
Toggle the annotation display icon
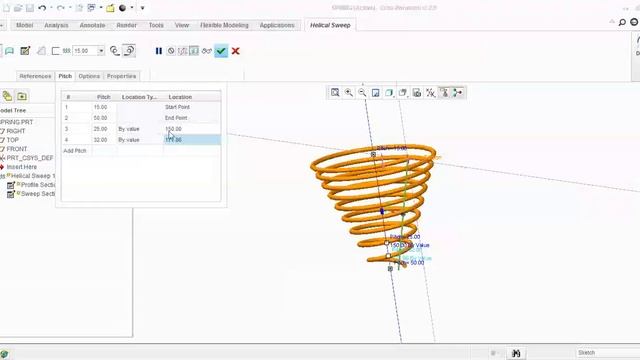click(444, 93)
